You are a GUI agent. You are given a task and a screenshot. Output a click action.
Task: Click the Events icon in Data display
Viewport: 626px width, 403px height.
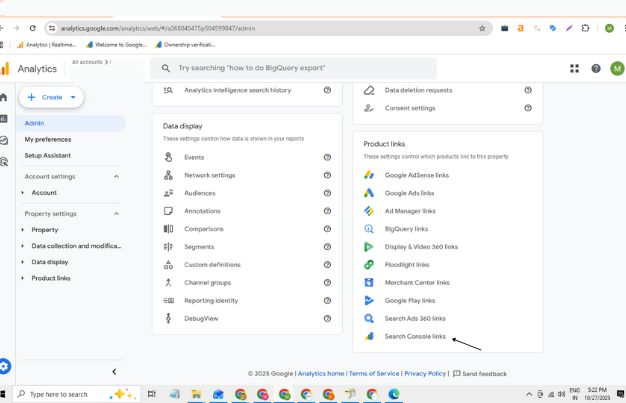tap(168, 157)
